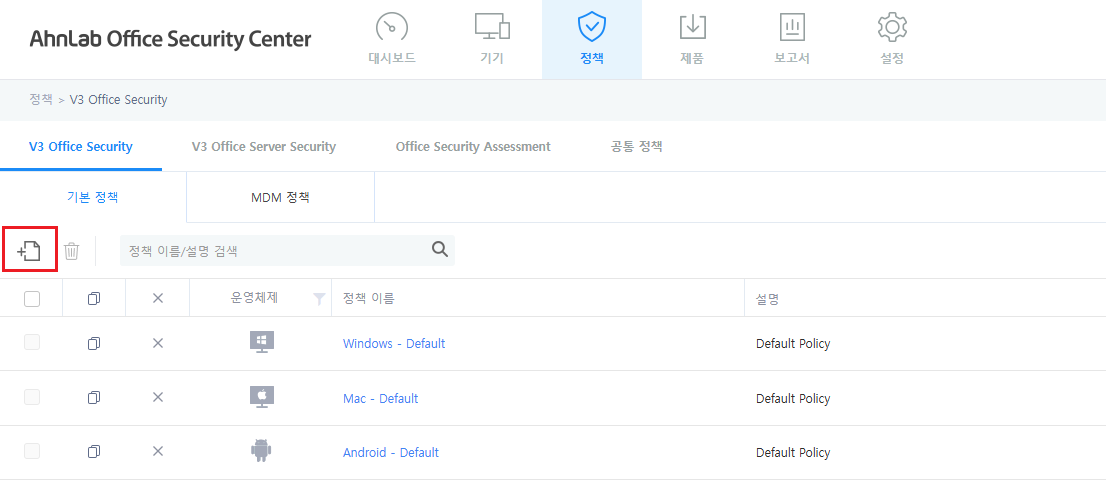Click the add new policy icon
The image size is (1106, 486).
30,250
